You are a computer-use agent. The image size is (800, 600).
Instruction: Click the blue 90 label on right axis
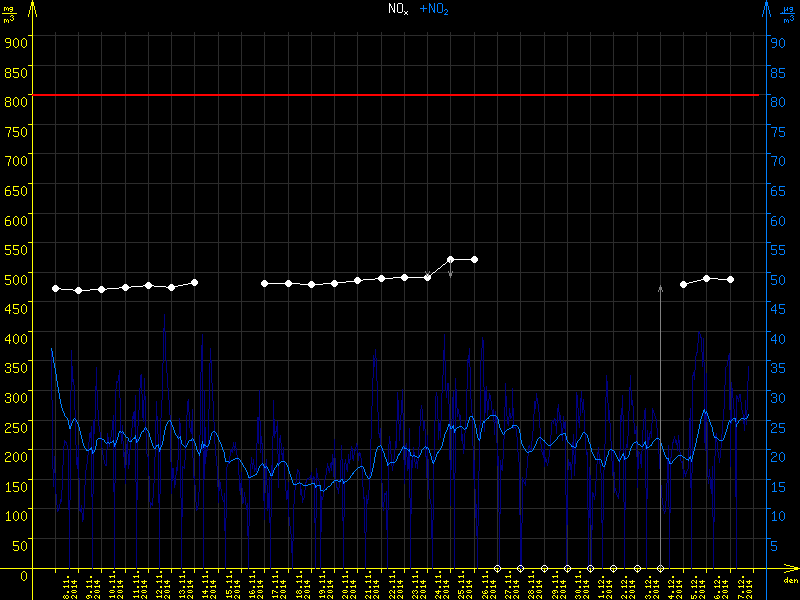pos(774,41)
